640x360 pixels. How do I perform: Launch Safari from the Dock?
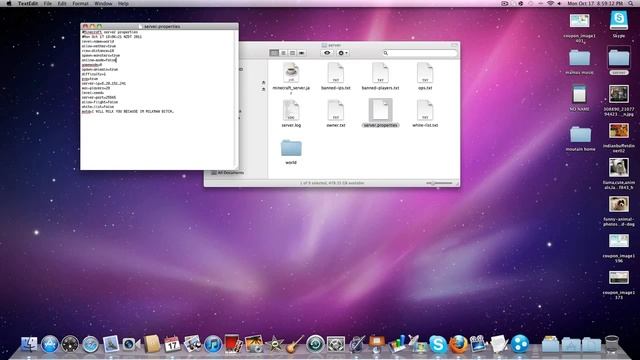pos(90,344)
